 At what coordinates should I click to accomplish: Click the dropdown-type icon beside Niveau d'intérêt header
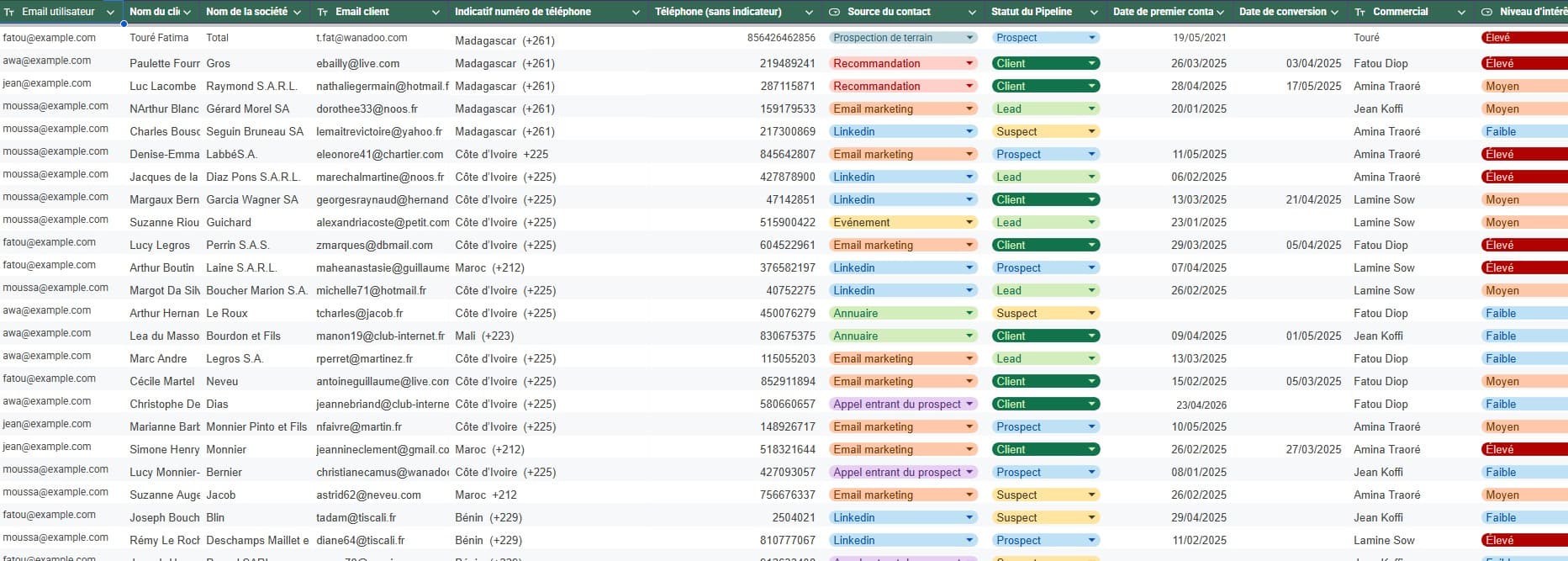[1486, 13]
